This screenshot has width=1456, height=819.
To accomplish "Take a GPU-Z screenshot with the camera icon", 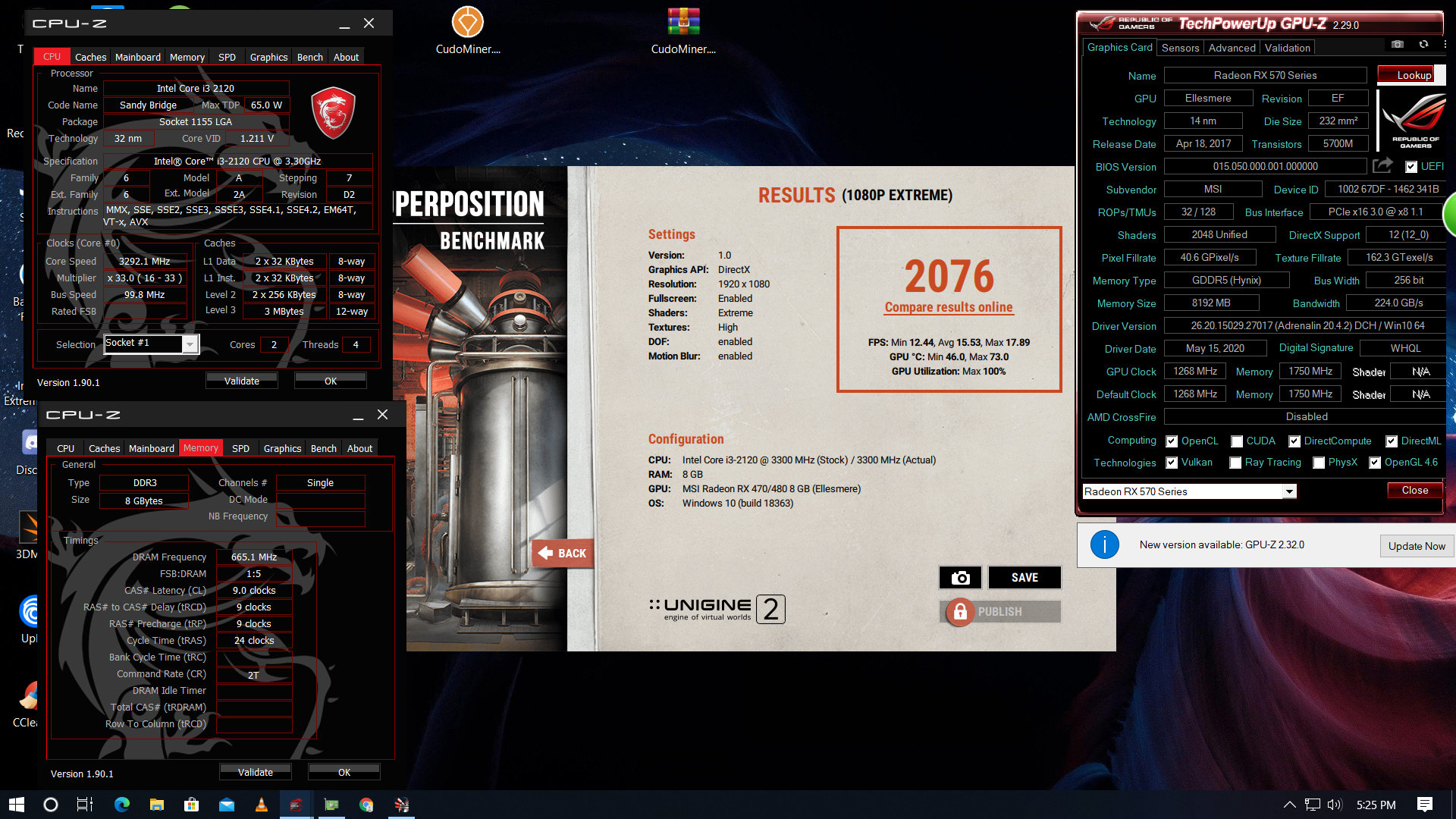I will click(1398, 45).
